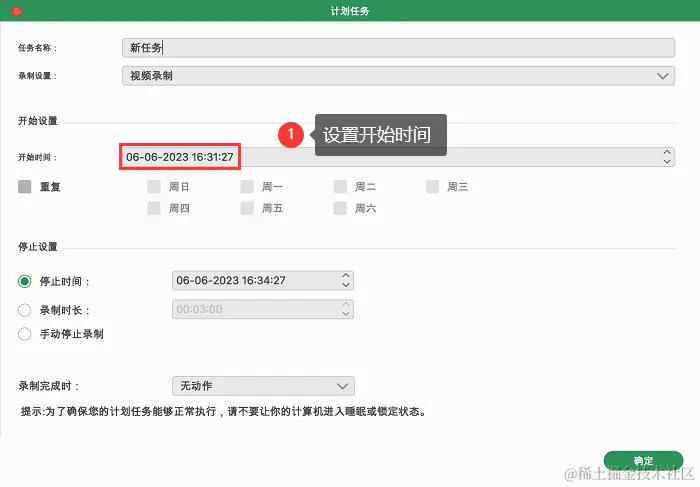Select the stop time (停止时间) radio button

[25, 281]
